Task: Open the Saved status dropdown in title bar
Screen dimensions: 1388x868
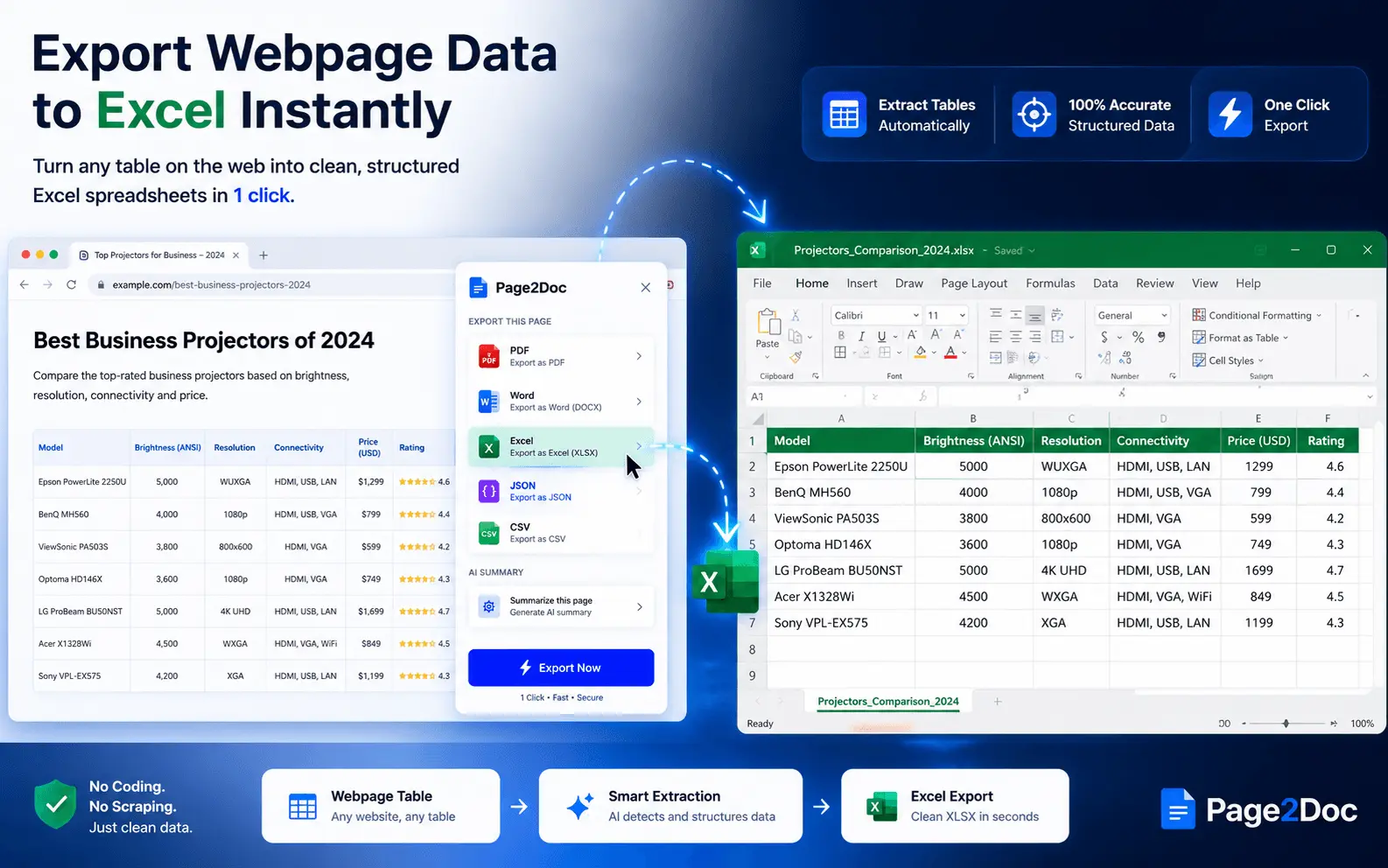Action: point(1032,251)
